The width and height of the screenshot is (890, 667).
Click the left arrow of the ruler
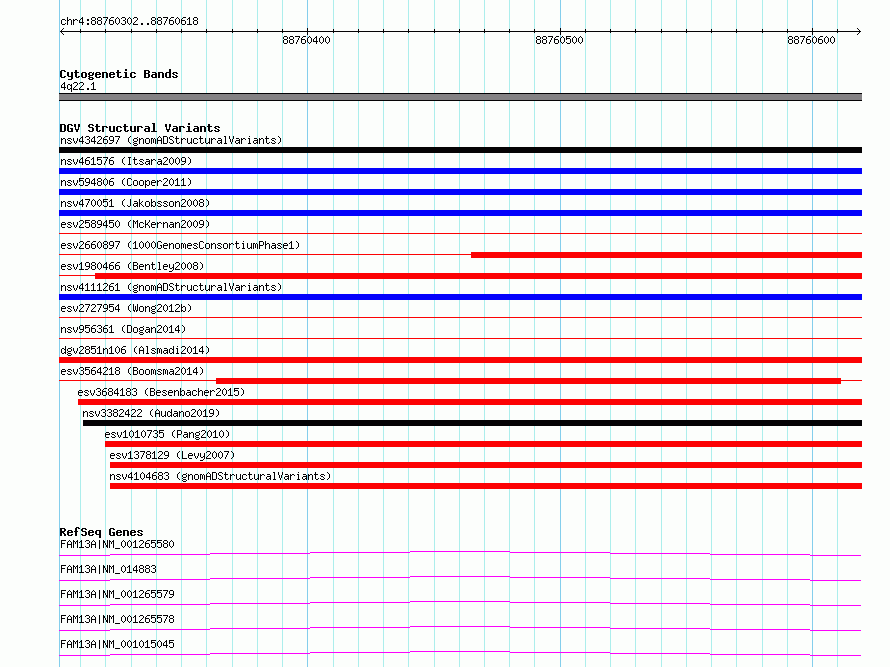(62, 31)
